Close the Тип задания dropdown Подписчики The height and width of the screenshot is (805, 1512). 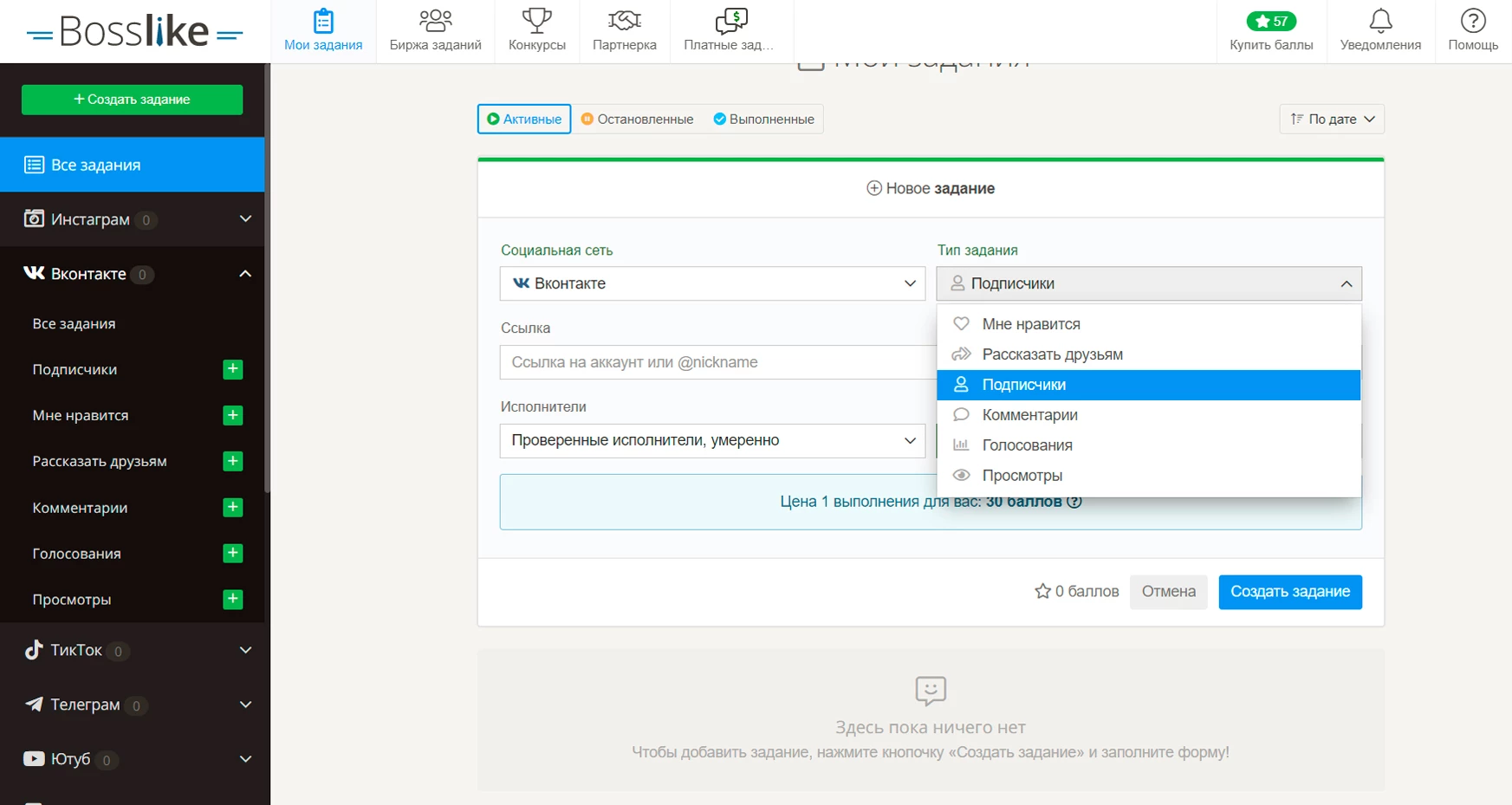point(1149,283)
